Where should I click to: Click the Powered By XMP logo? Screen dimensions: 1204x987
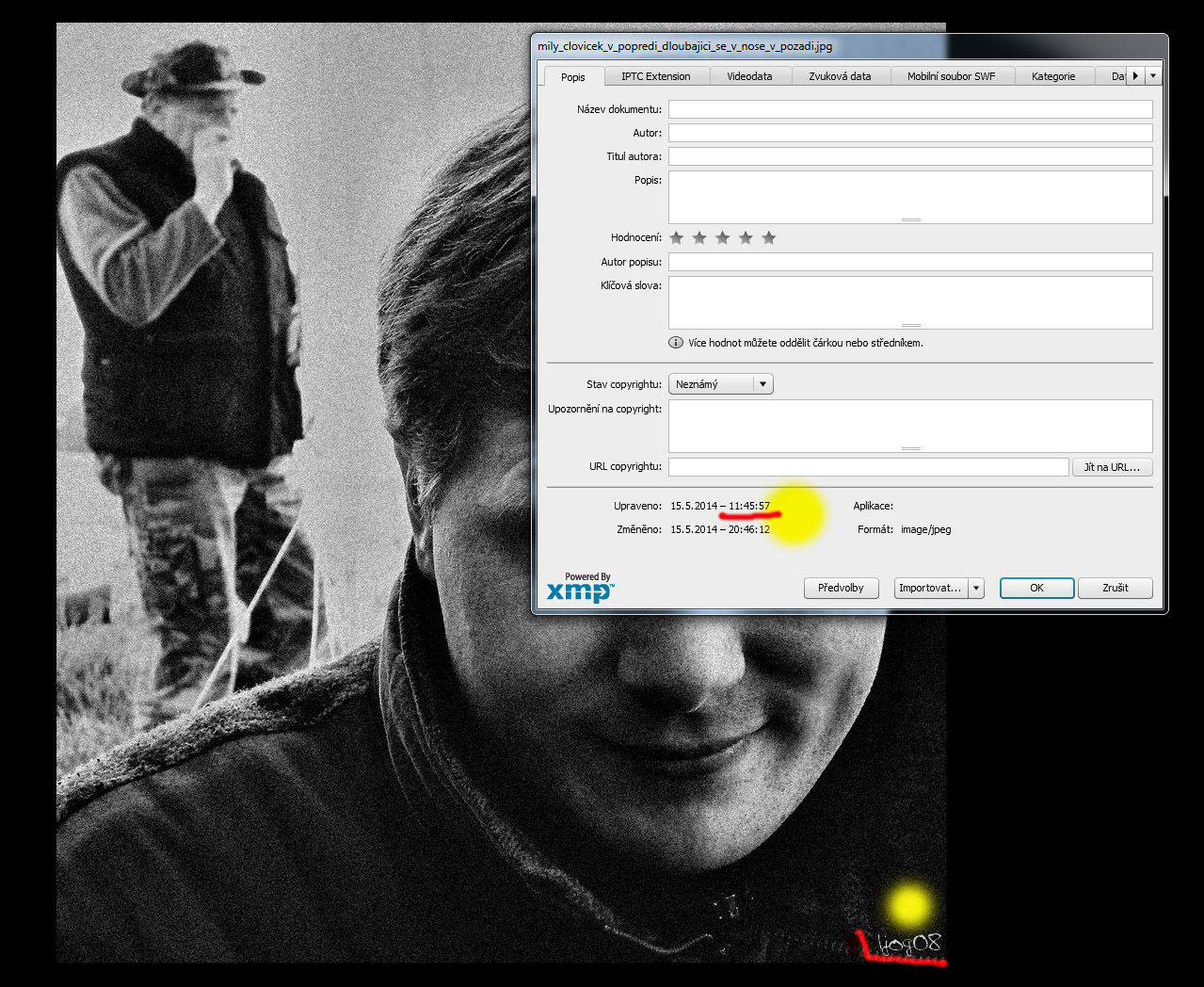[580, 588]
